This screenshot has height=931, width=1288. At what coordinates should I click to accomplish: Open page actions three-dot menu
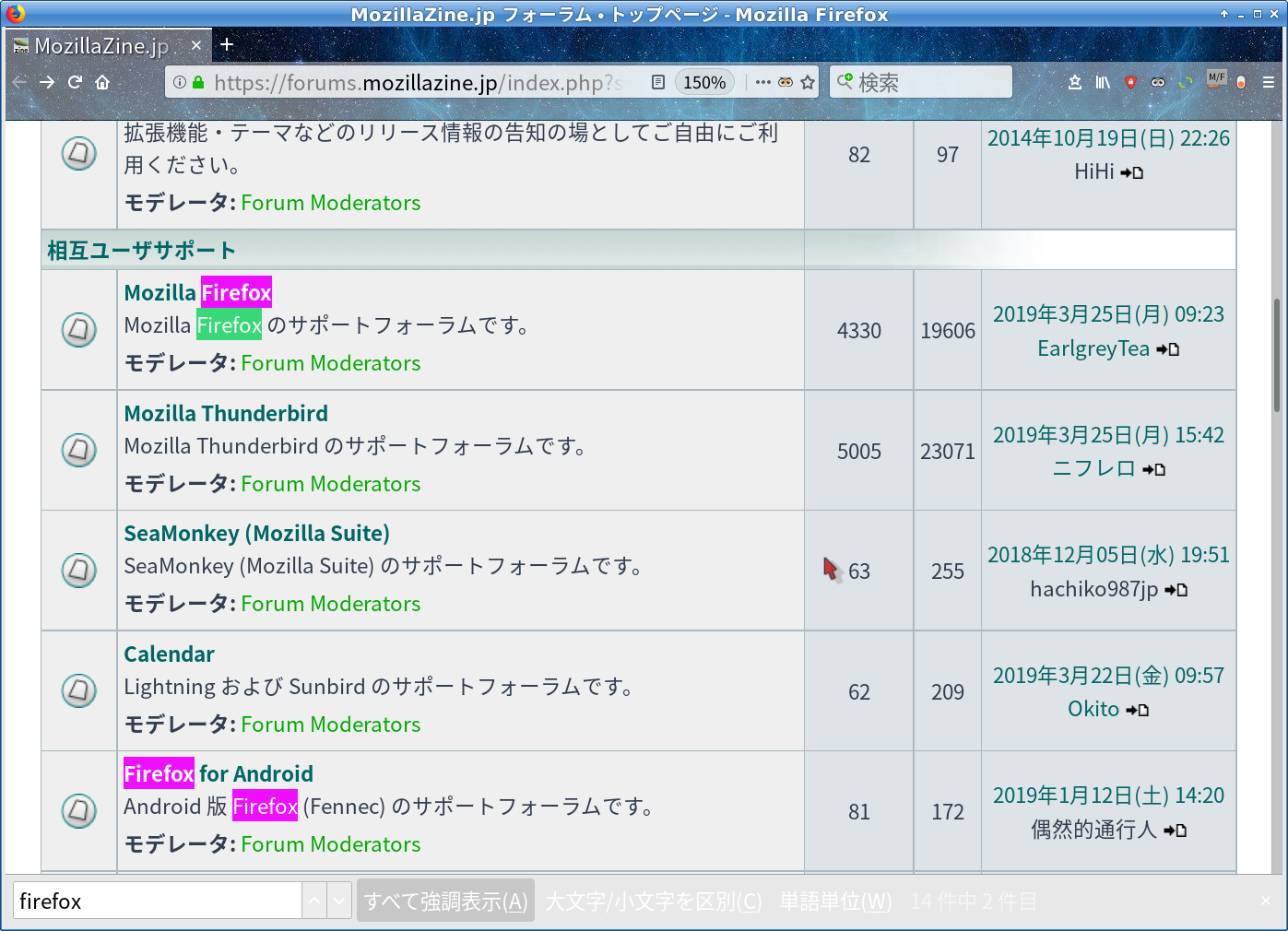click(762, 82)
